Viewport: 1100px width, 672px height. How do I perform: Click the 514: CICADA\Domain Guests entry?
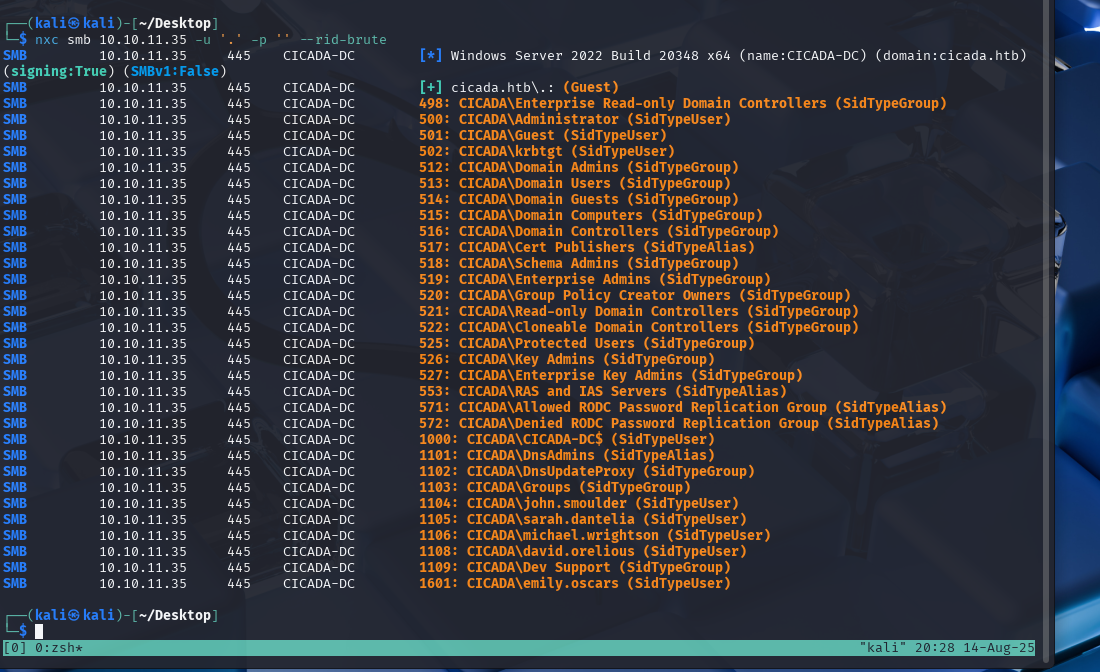[579, 200]
